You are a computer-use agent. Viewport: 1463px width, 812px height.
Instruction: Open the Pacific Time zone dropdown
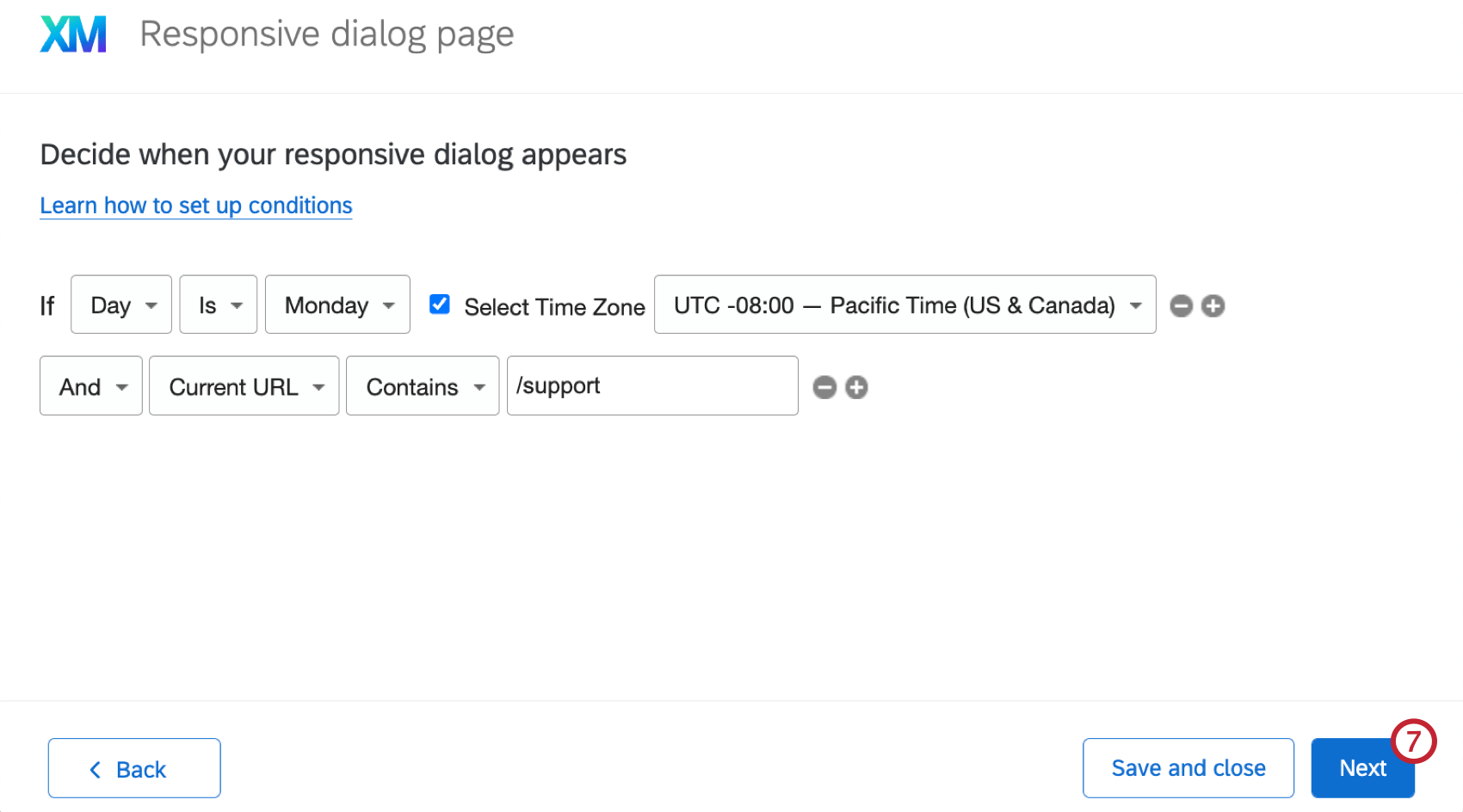905,304
